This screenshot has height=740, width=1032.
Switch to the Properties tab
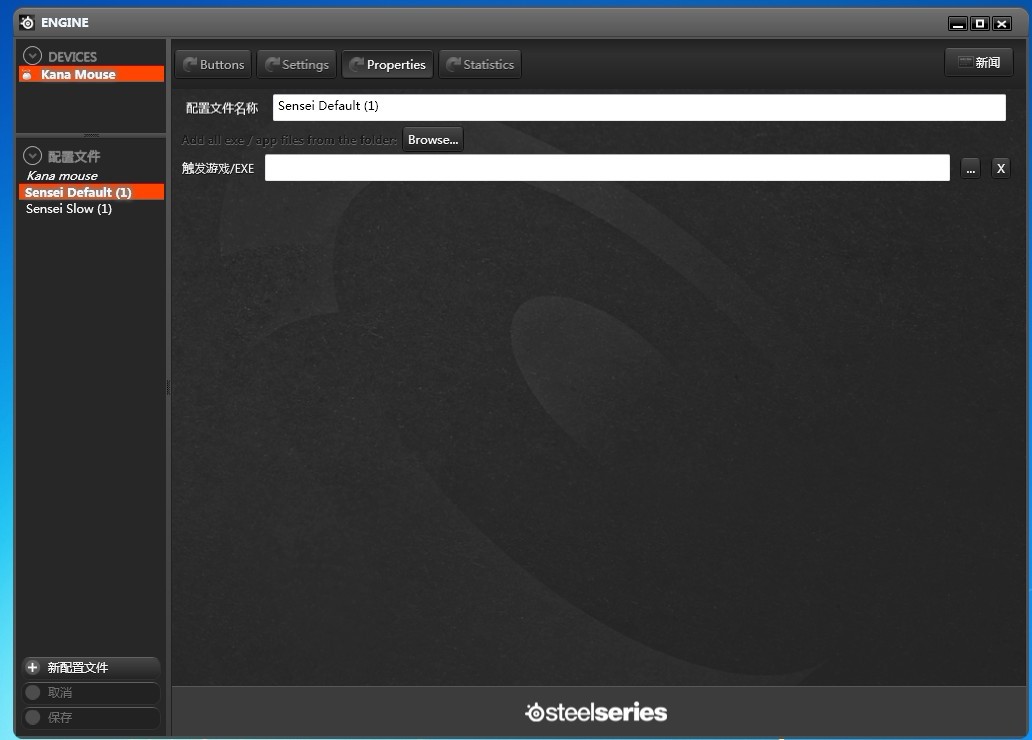click(388, 64)
